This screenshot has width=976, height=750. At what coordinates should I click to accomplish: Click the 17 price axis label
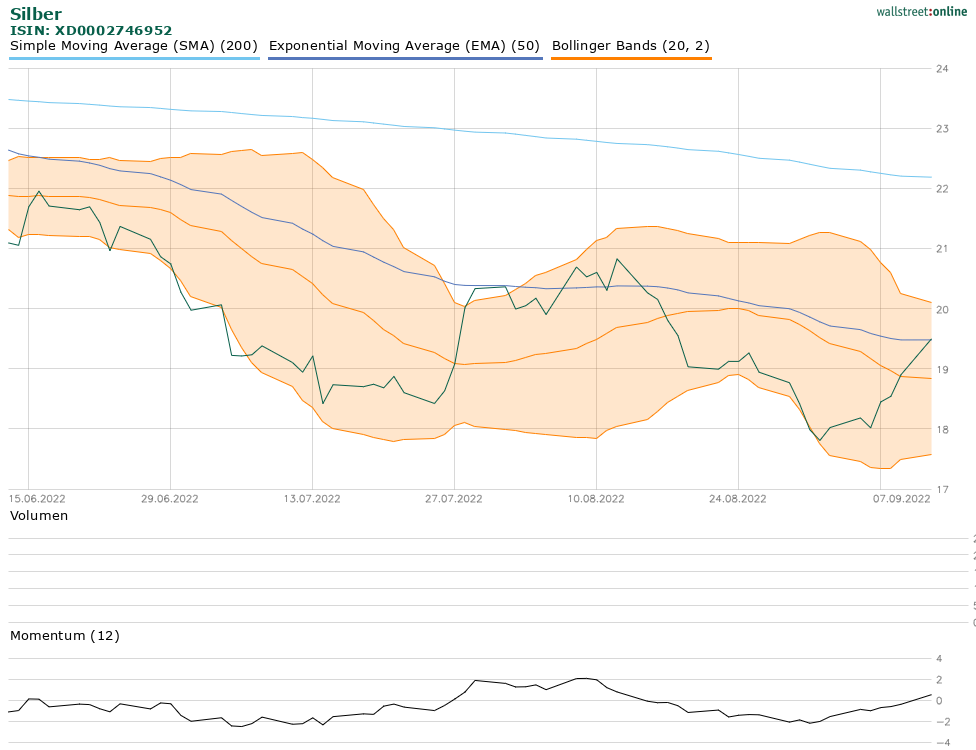[x=942, y=489]
